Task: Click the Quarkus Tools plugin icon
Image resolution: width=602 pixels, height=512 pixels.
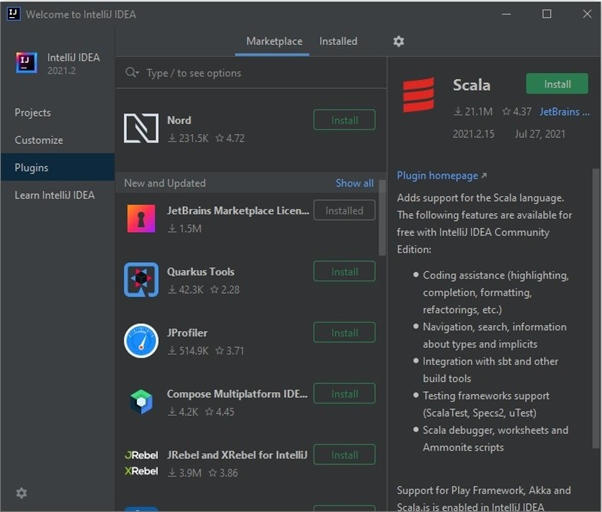Action: pos(141,280)
